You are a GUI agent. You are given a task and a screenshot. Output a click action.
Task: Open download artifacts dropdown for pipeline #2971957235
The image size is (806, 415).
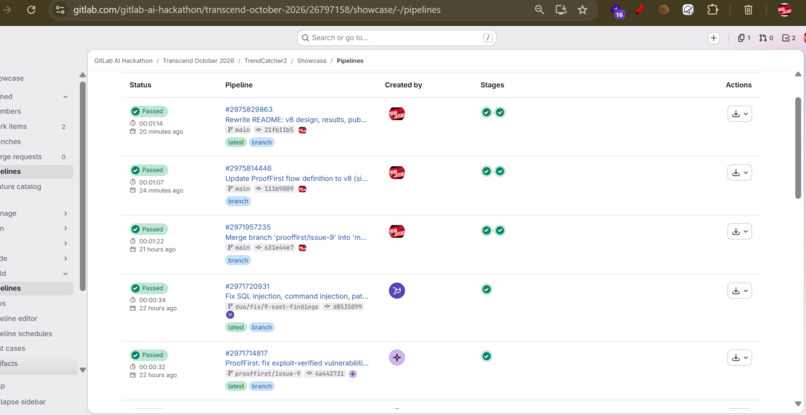[x=739, y=231]
